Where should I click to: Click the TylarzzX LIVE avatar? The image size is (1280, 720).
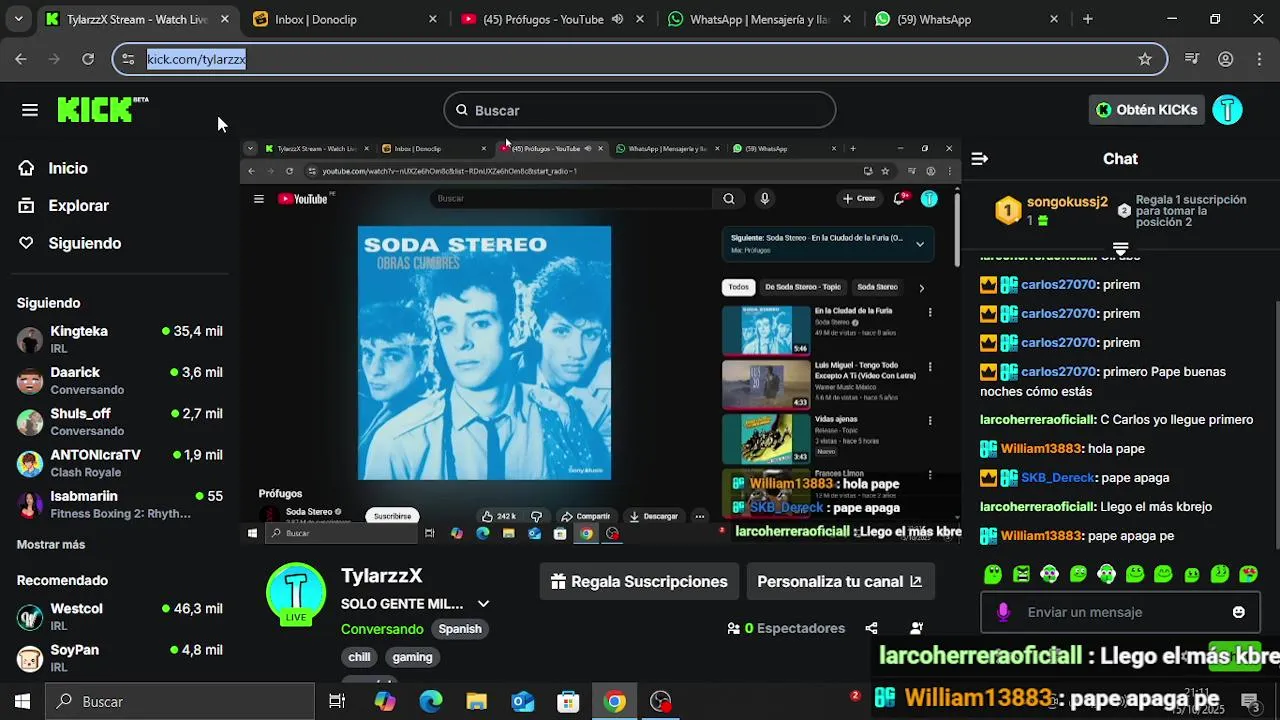pyautogui.click(x=296, y=593)
